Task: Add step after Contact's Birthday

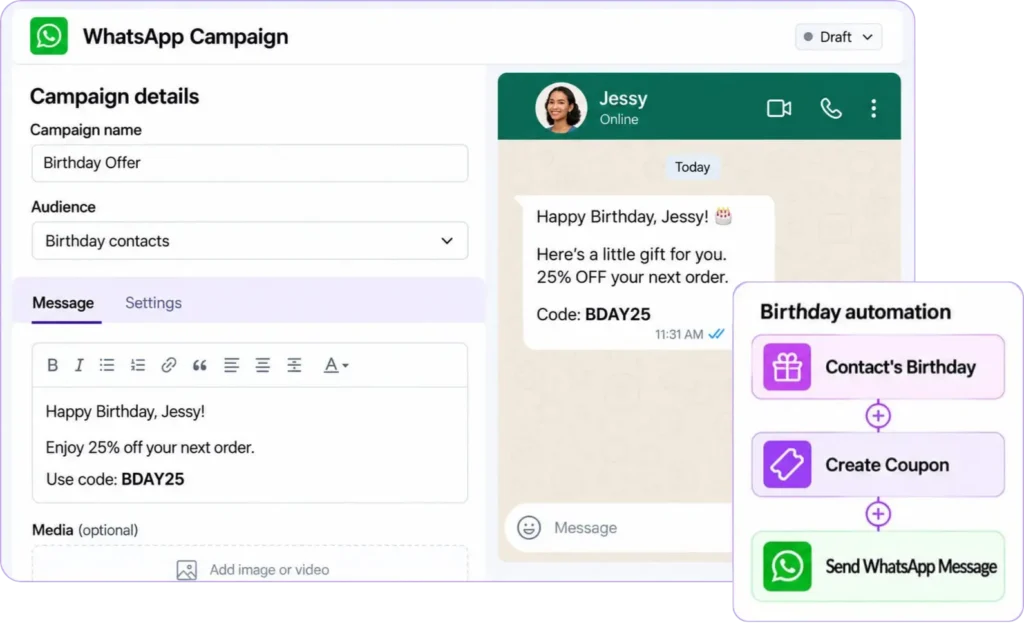Action: (x=878, y=416)
